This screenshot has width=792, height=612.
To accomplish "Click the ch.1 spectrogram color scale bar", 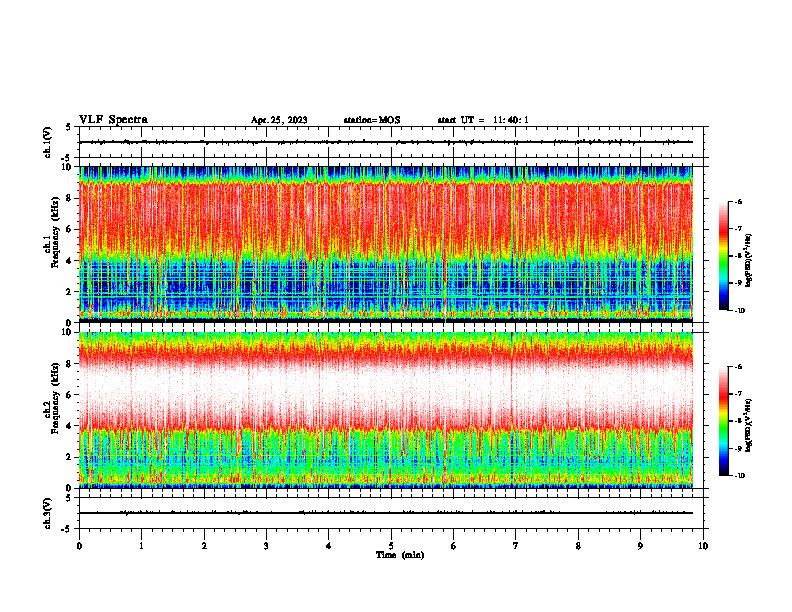I will (723, 256).
